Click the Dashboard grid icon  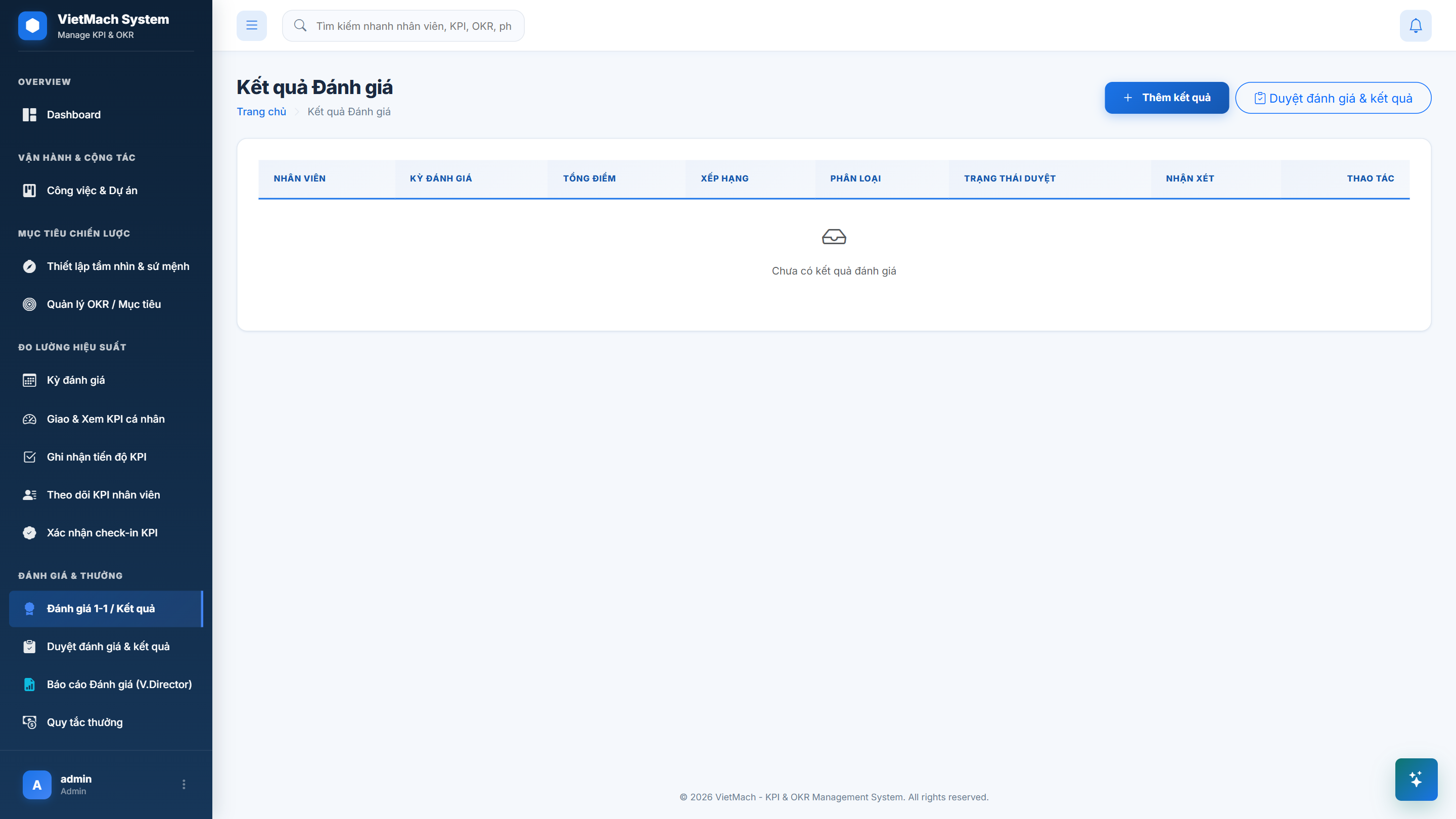(29, 115)
